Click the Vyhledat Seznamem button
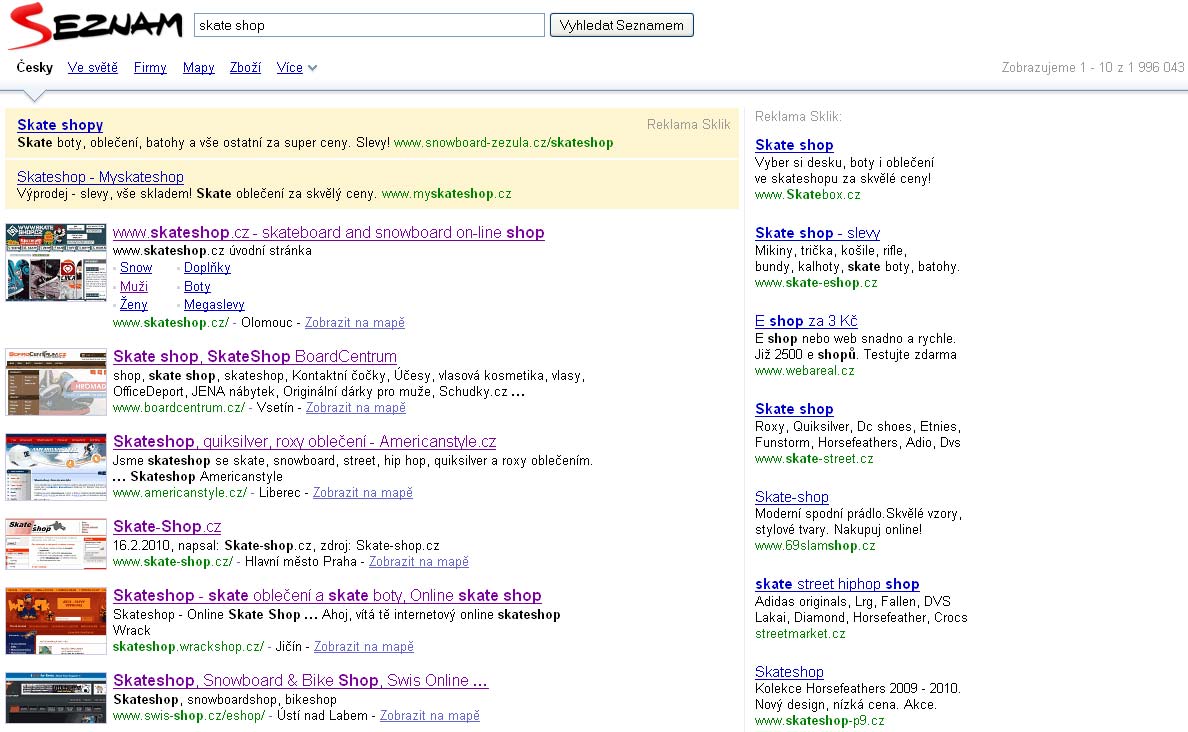 pyautogui.click(x=621, y=25)
